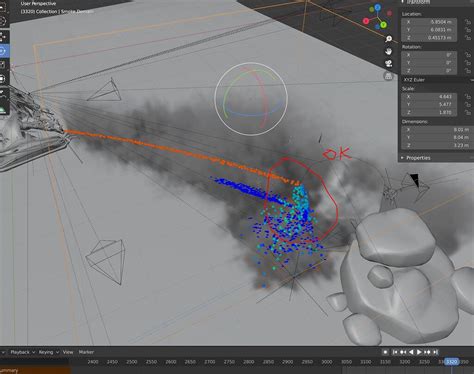
Task: Click the Location X value field
Action: (429, 22)
